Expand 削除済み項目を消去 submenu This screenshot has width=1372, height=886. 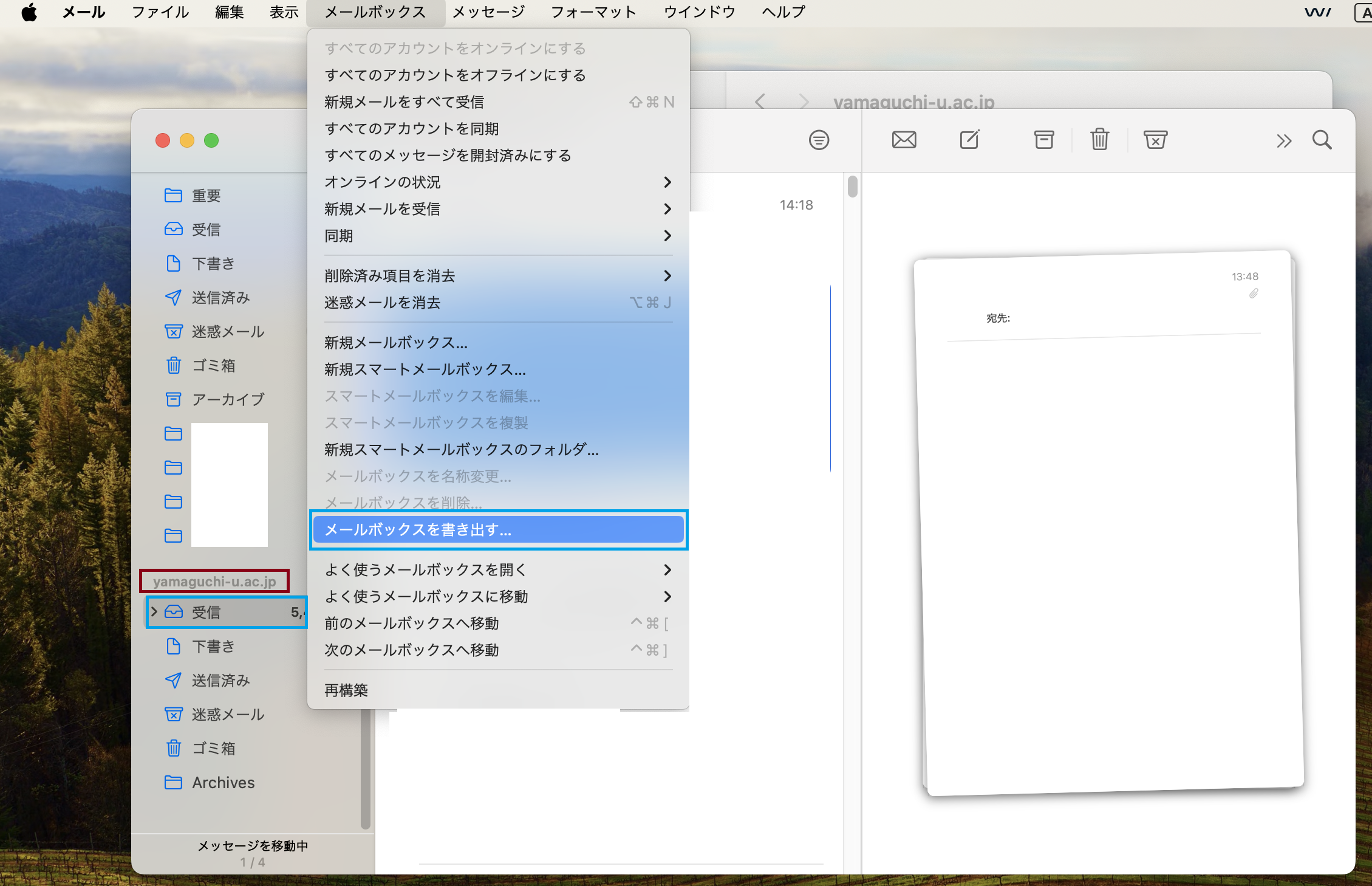498,276
